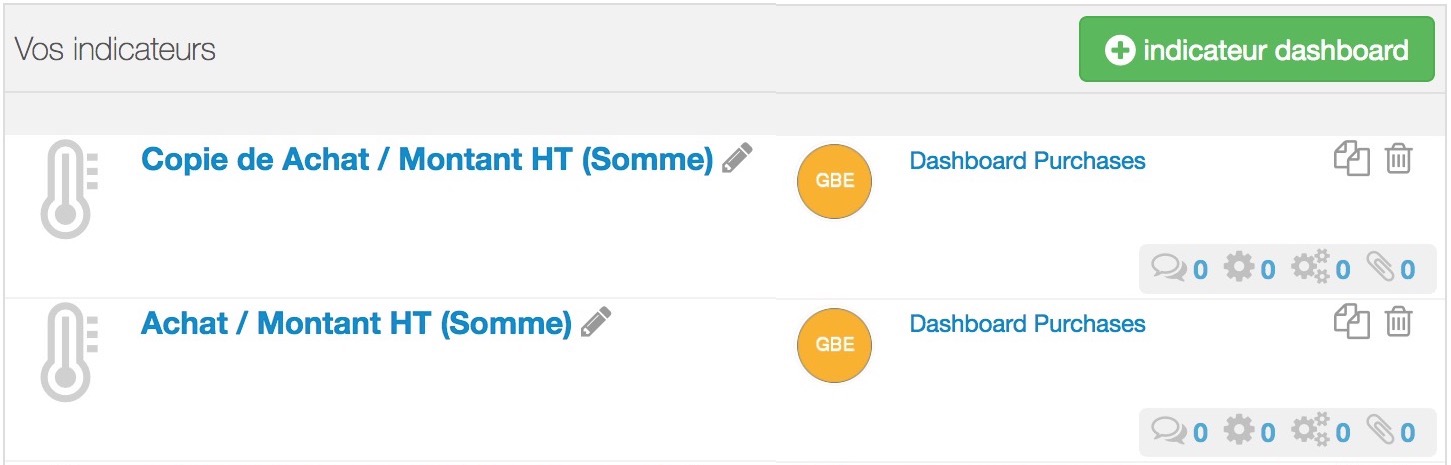This screenshot has height=465, width=1451.
Task: Click multiple-gears counter on first indicator
Action: (x=1320, y=268)
